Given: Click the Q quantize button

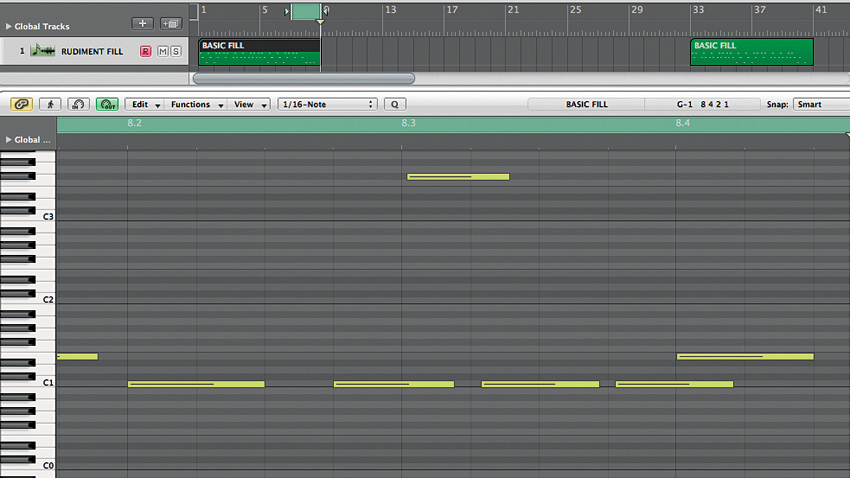Looking at the screenshot, I should (395, 104).
